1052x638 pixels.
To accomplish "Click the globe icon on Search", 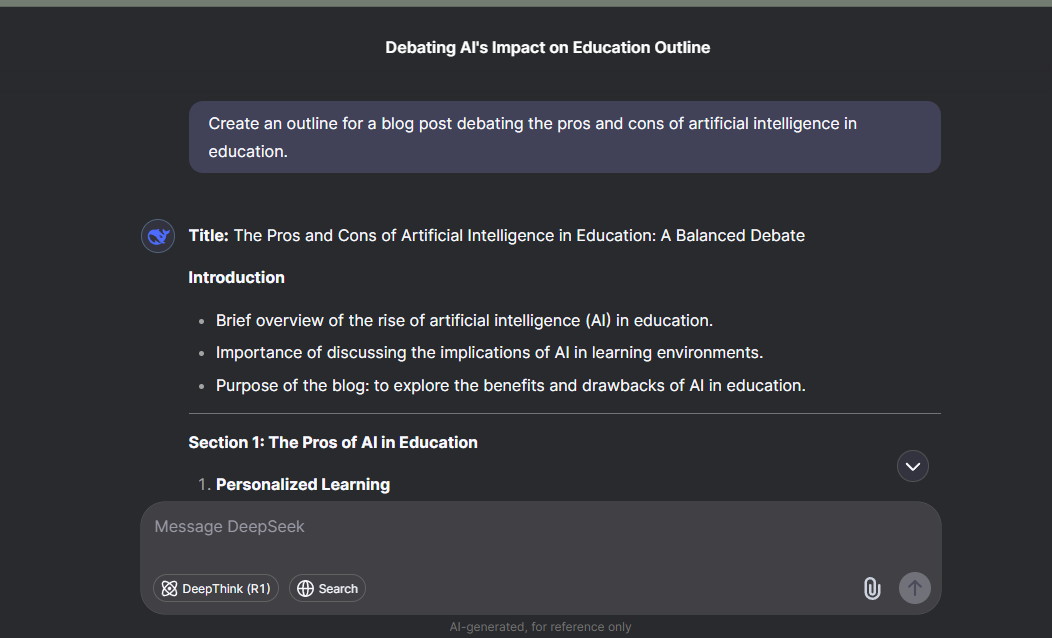I will [305, 589].
